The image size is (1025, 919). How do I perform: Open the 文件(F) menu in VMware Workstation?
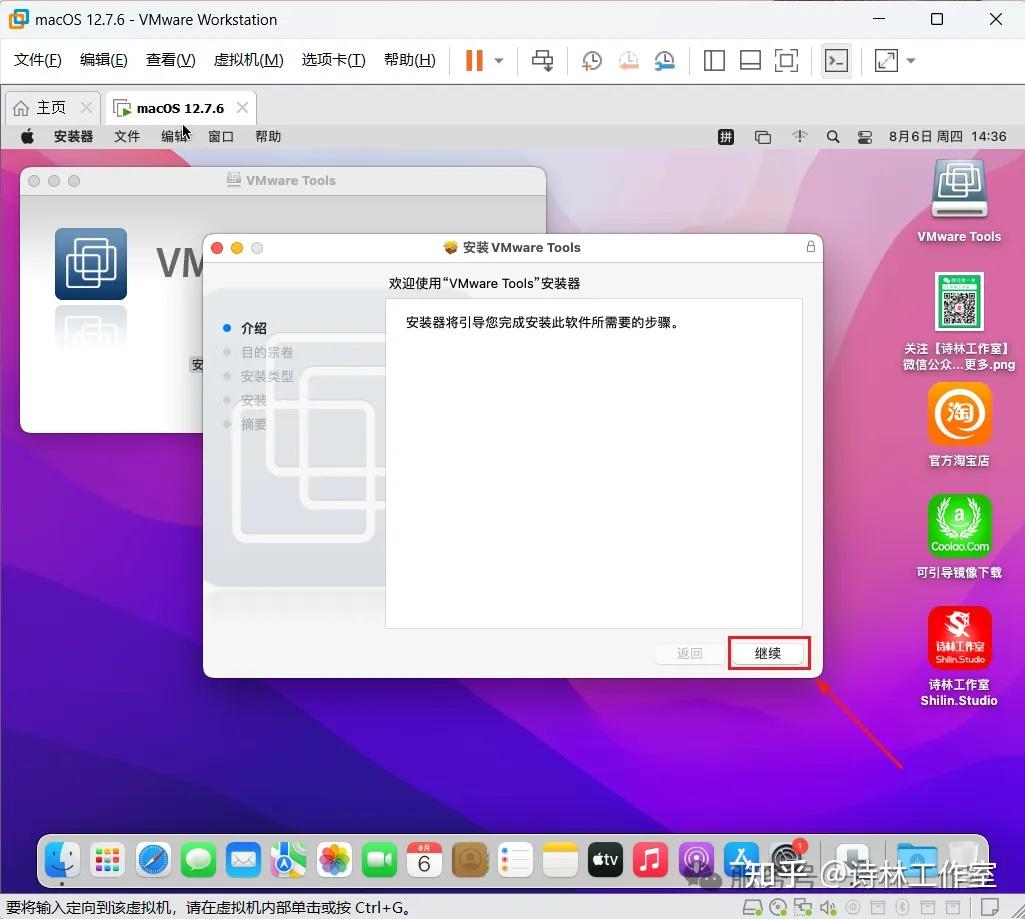pyautogui.click(x=38, y=60)
